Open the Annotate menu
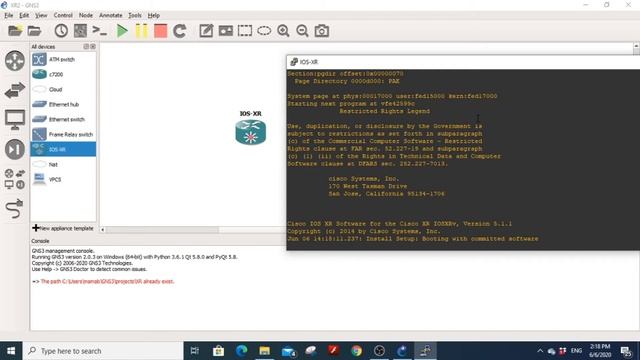The width and height of the screenshot is (640, 360). [x=111, y=16]
